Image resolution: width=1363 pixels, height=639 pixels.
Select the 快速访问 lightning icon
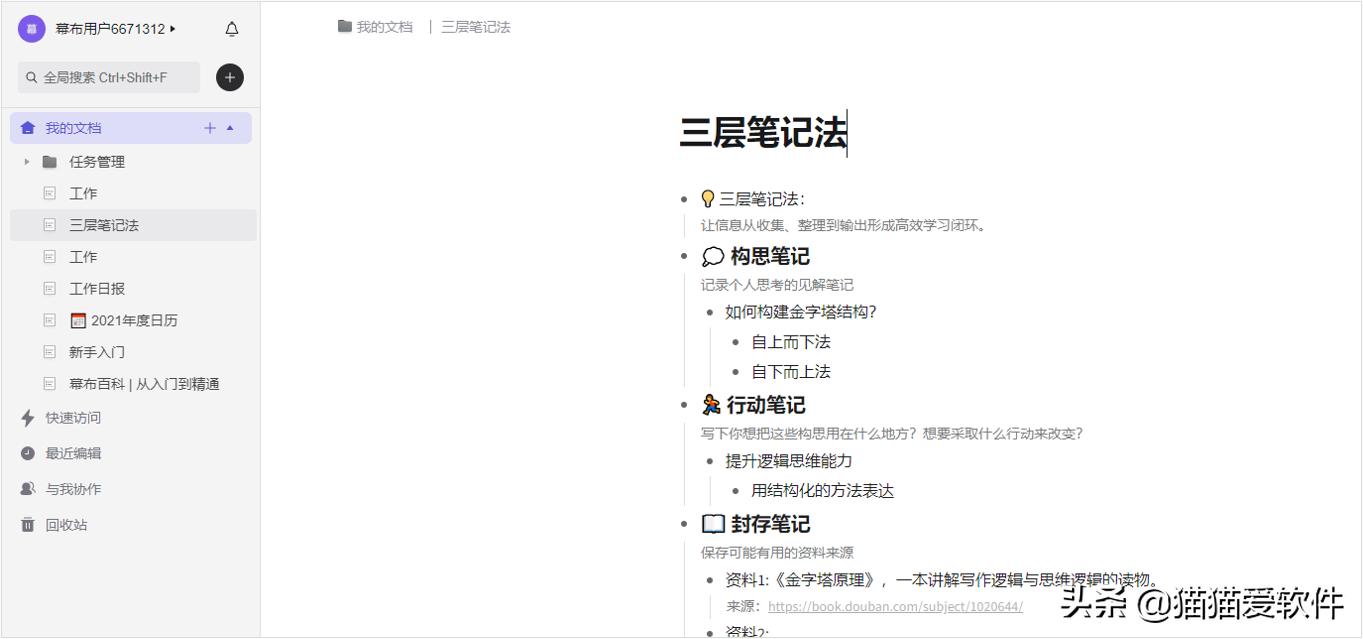(x=27, y=418)
